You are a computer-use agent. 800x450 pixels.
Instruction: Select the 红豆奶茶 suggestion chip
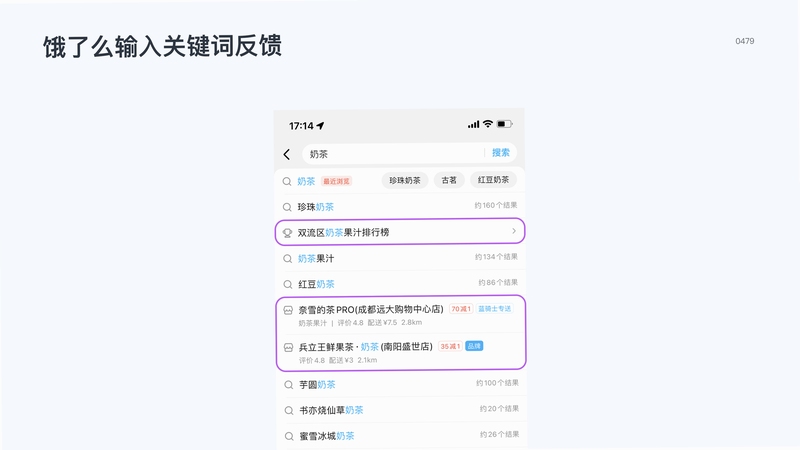493,180
